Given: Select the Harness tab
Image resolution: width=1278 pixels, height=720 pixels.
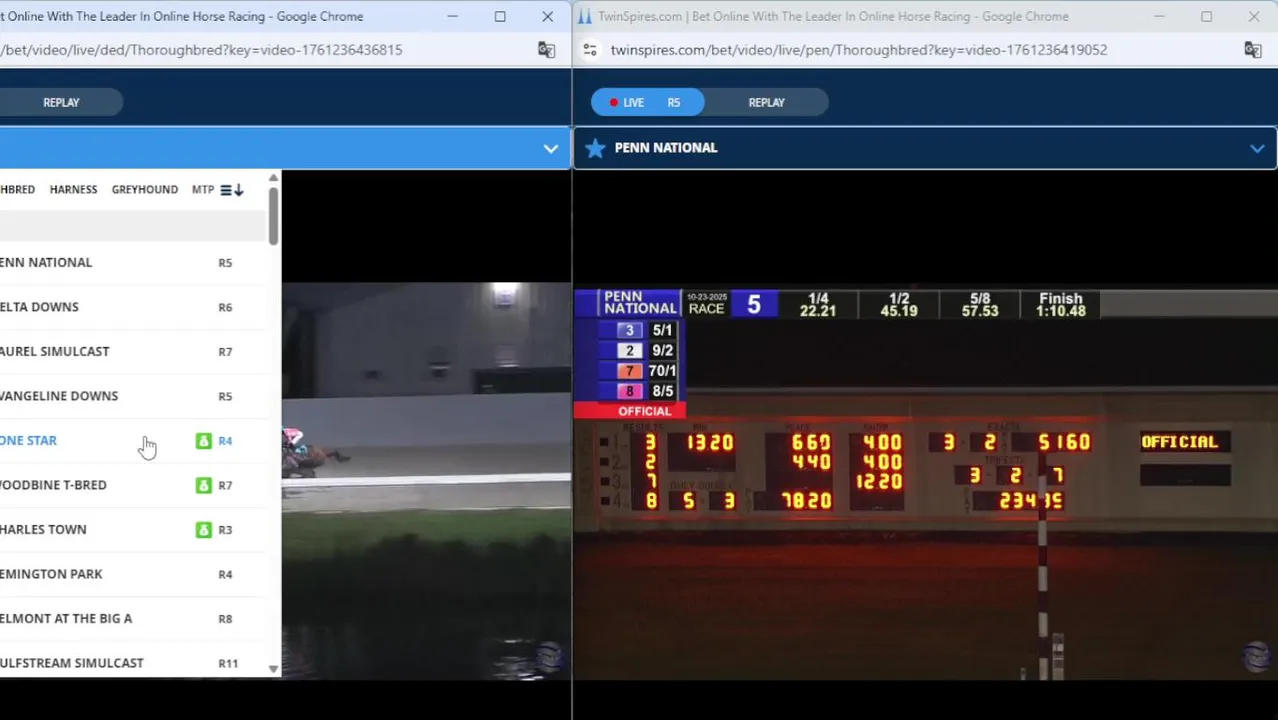Looking at the screenshot, I should (73, 189).
